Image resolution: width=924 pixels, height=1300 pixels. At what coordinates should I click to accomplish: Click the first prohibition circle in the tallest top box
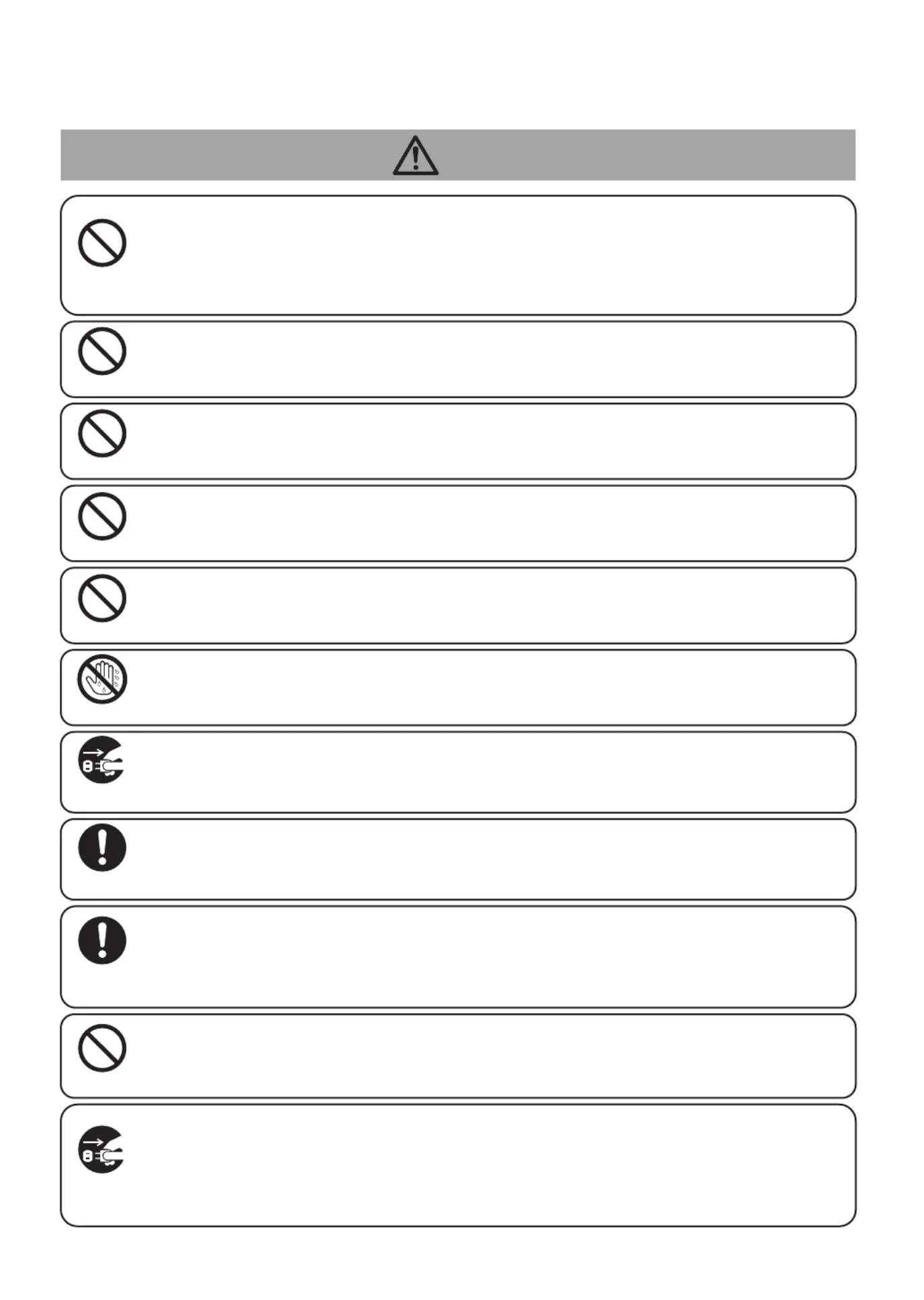(x=102, y=242)
